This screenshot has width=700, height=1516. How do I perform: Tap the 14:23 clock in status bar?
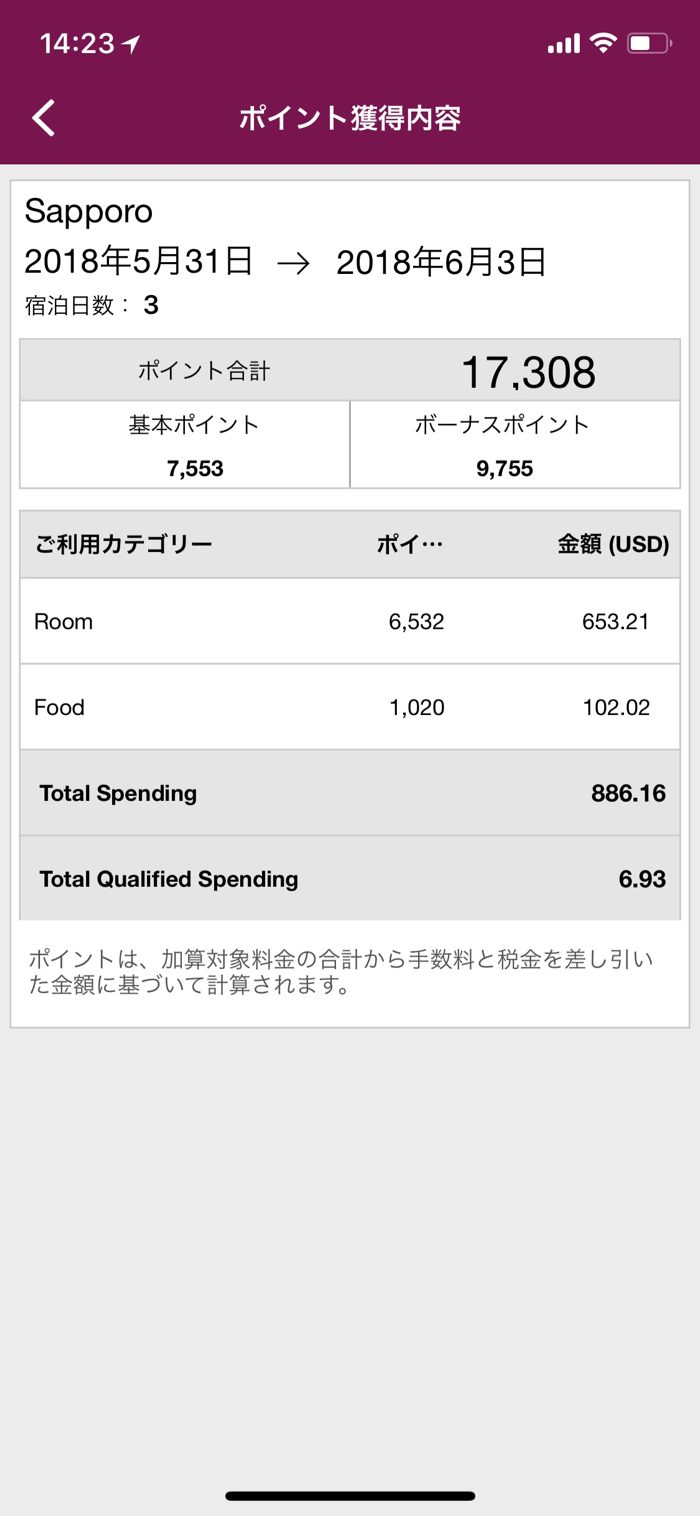[x=78, y=44]
